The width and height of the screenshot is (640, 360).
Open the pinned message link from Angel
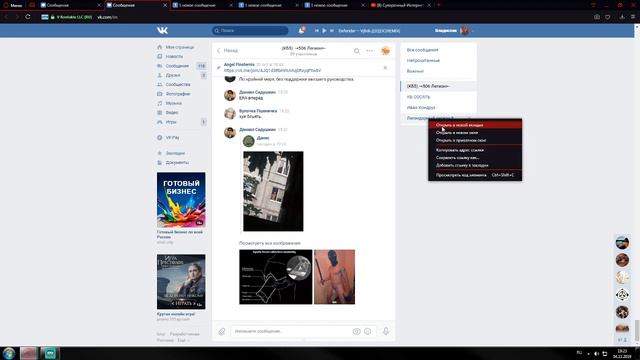coord(272,71)
